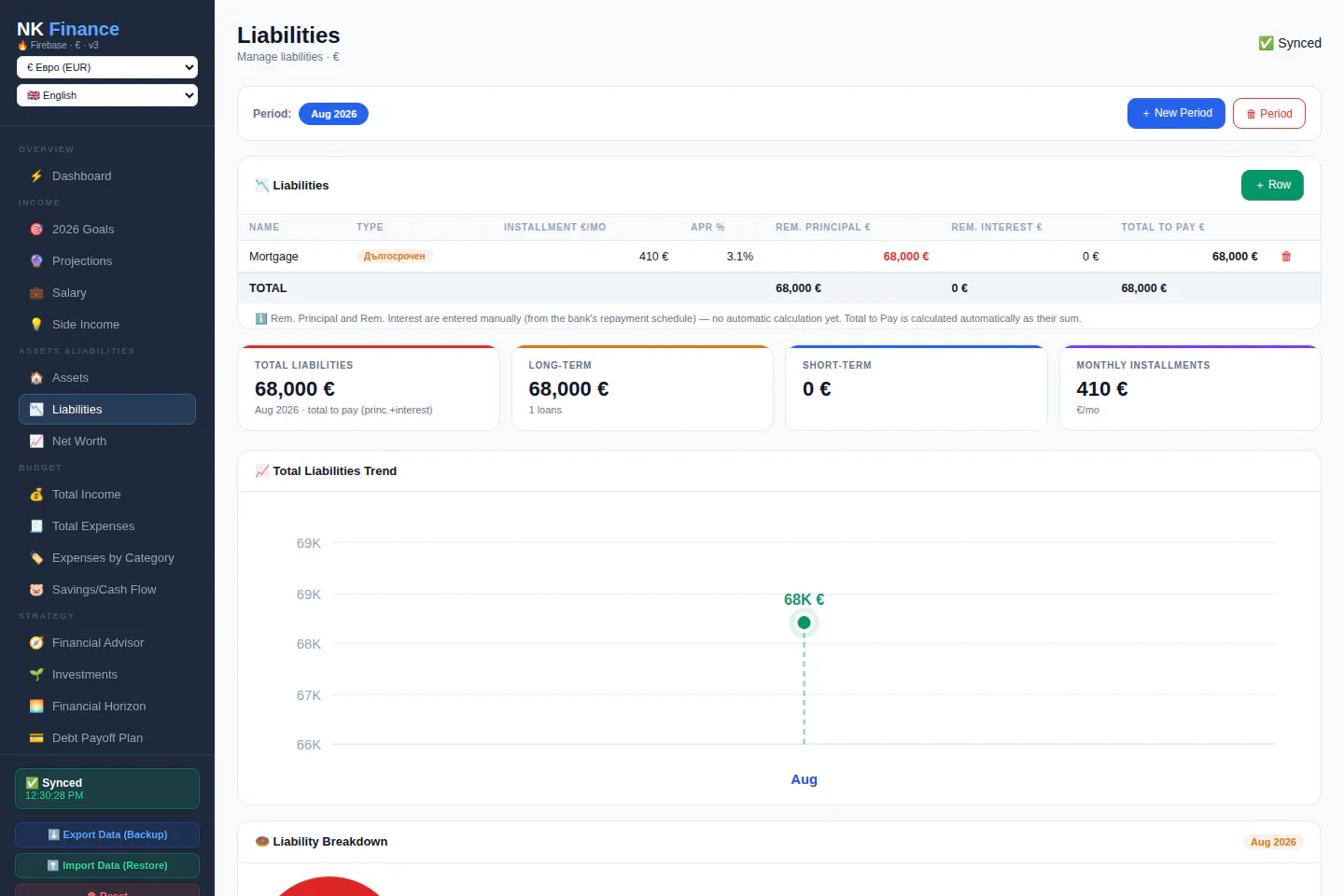The width and height of the screenshot is (1344, 896).
Task: Click the NK Finance logo
Action: pyautogui.click(x=68, y=29)
